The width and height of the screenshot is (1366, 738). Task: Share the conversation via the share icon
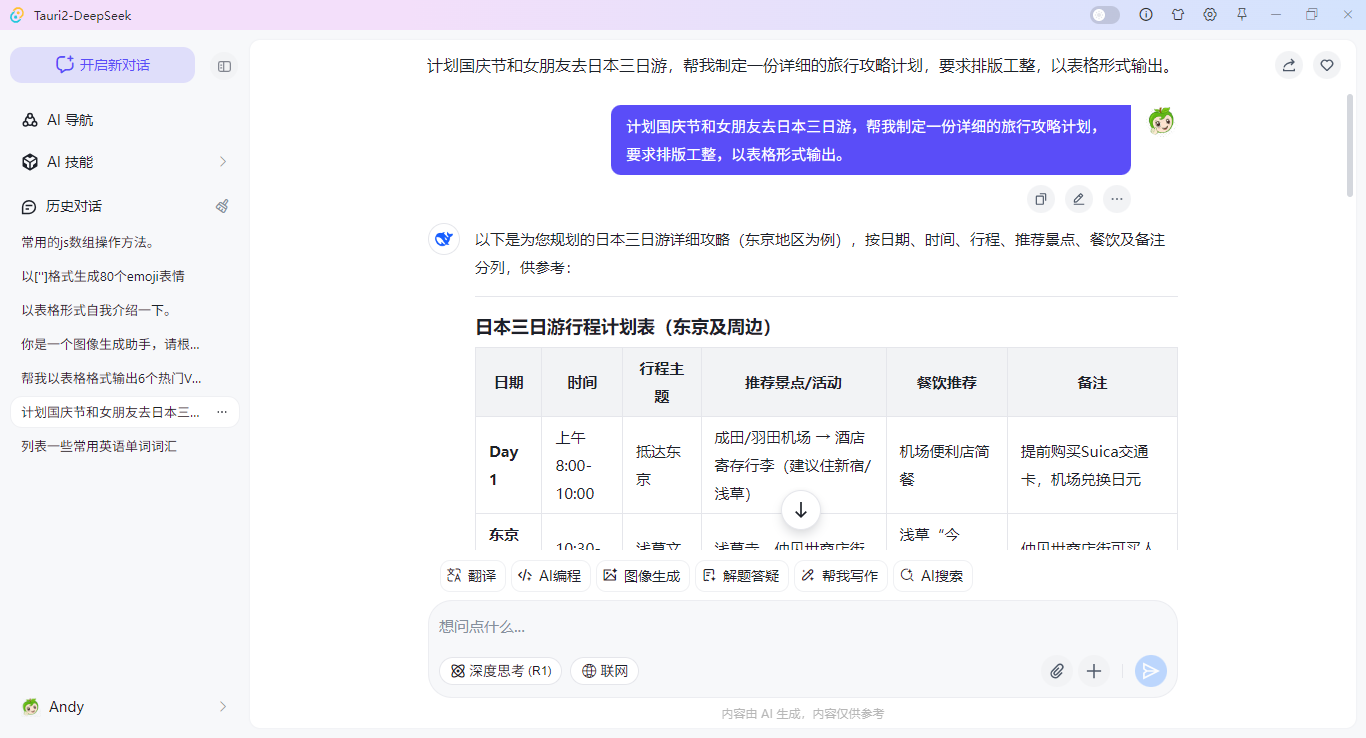tap(1288, 64)
